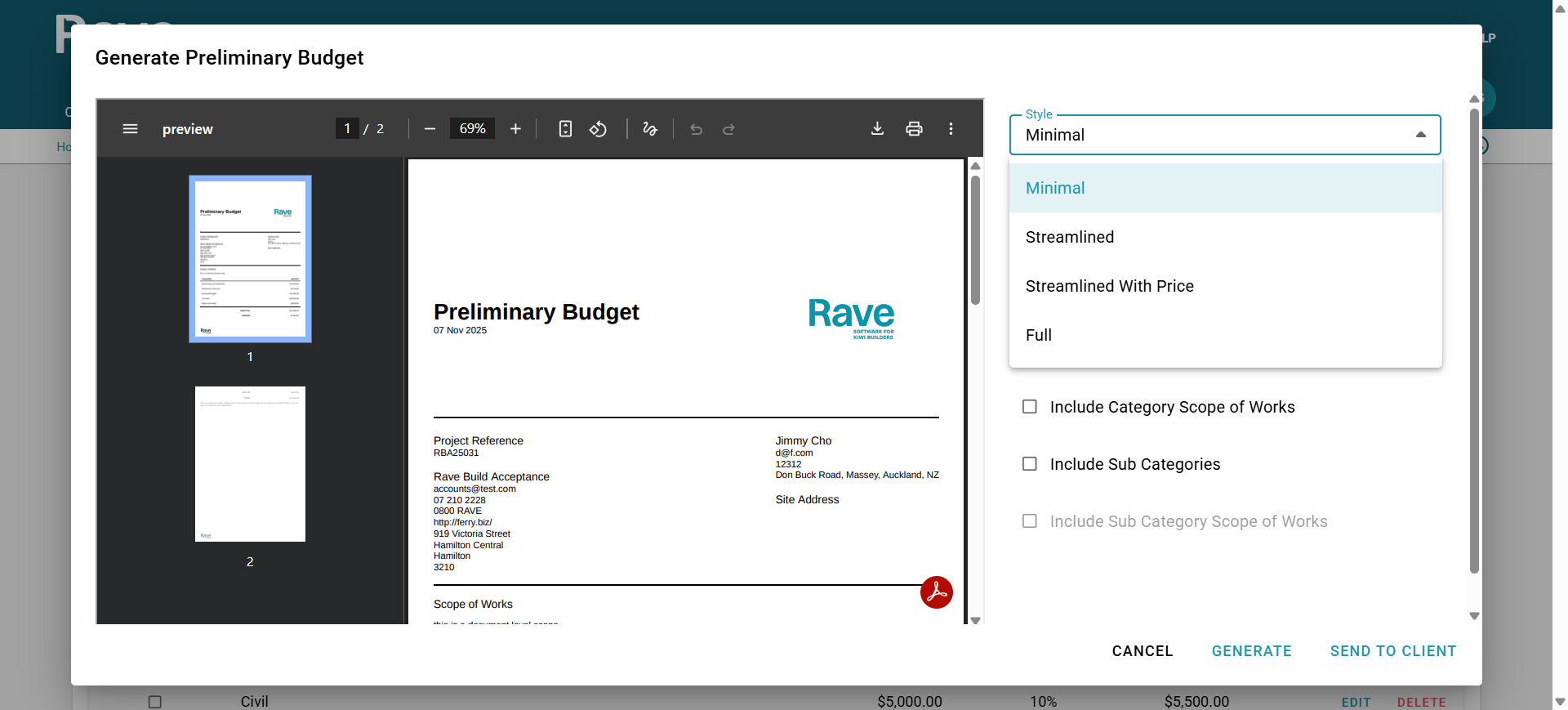Click the fit to page icon
This screenshot has width=1568, height=710.
pos(565,129)
